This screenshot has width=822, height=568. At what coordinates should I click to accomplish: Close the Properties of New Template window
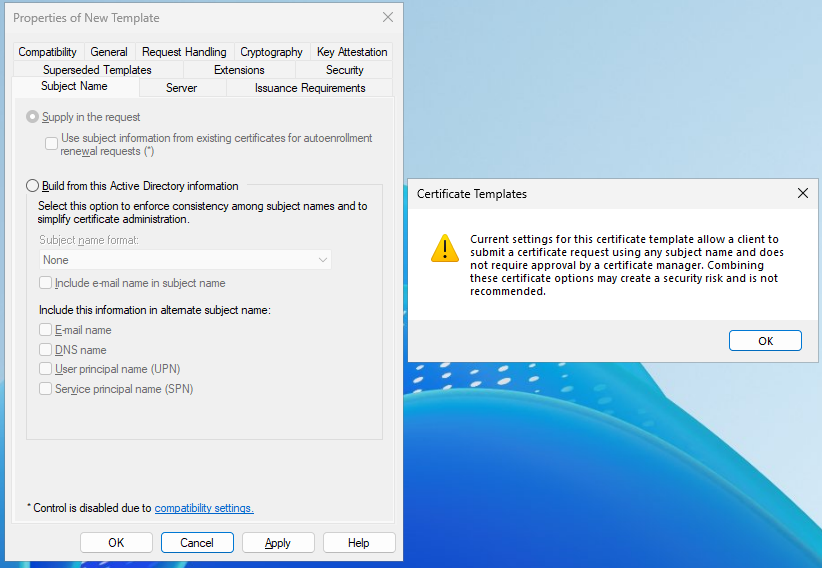[388, 17]
